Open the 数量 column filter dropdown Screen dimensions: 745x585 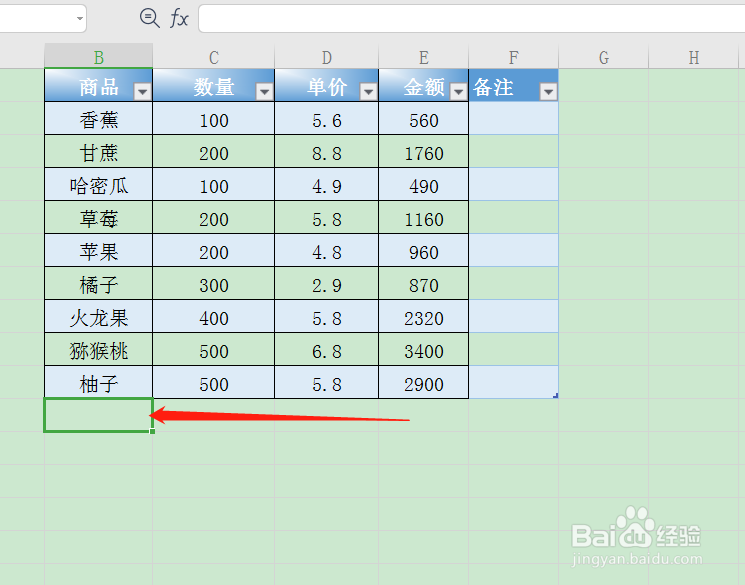(x=264, y=91)
